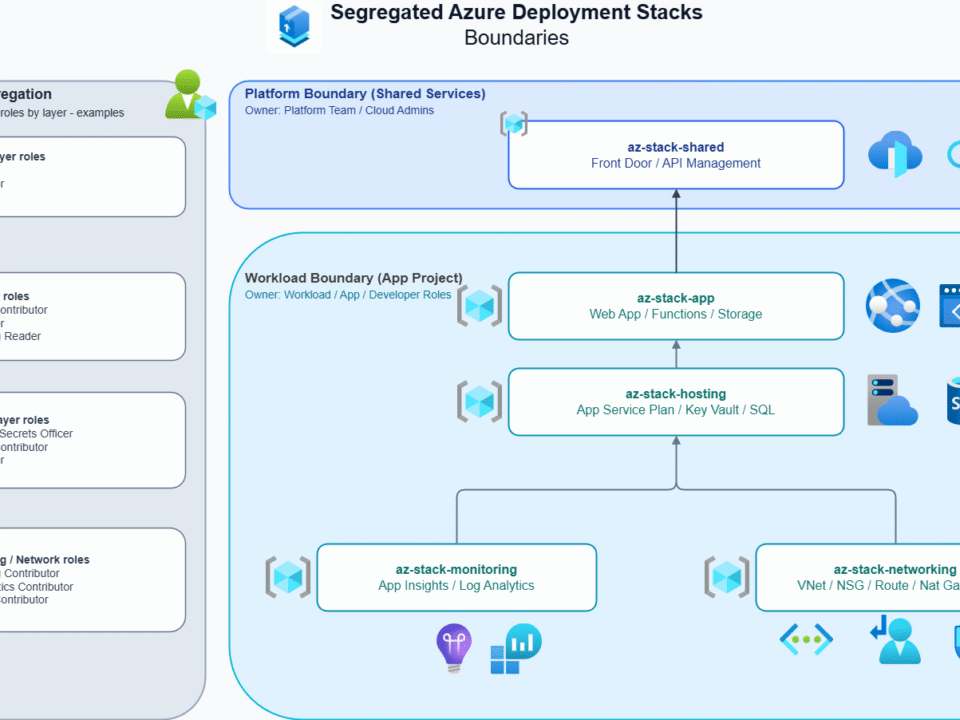The height and width of the screenshot is (720, 960).
Task: Select the stack cube icon beside az-stack-monitoring
Action: [x=288, y=577]
